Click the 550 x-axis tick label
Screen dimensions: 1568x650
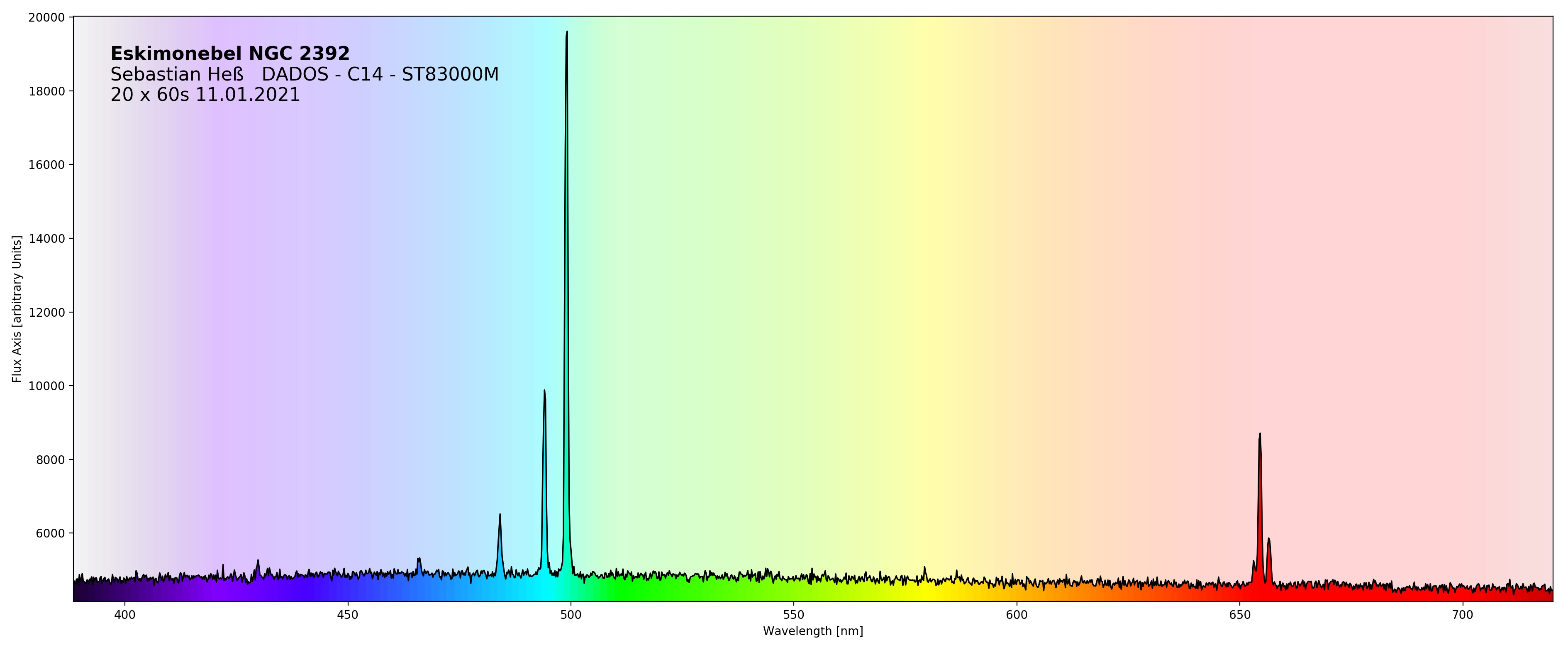tap(794, 615)
